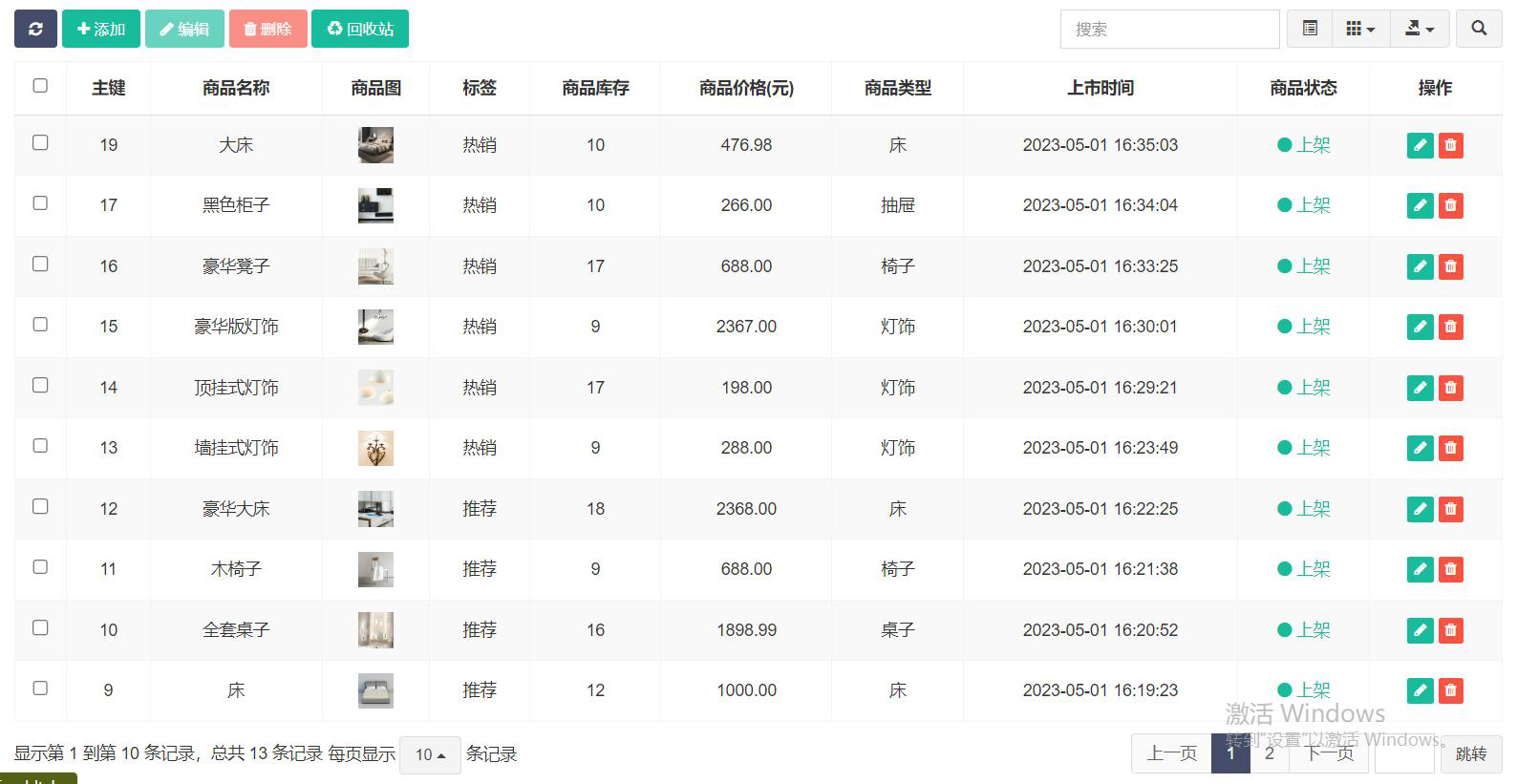The image size is (1517, 784).
Task: Expand the page size dropdown showing 10
Action: [x=430, y=755]
